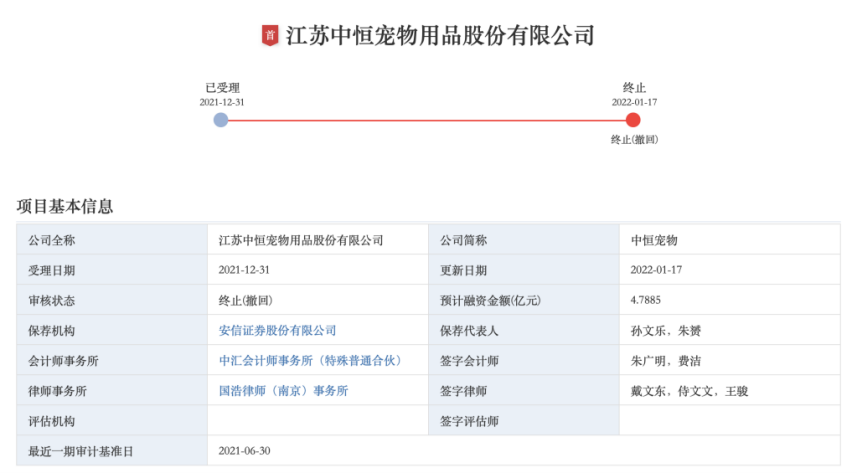
Task: Click the 签字评估师 label cell
Action: click(524, 420)
